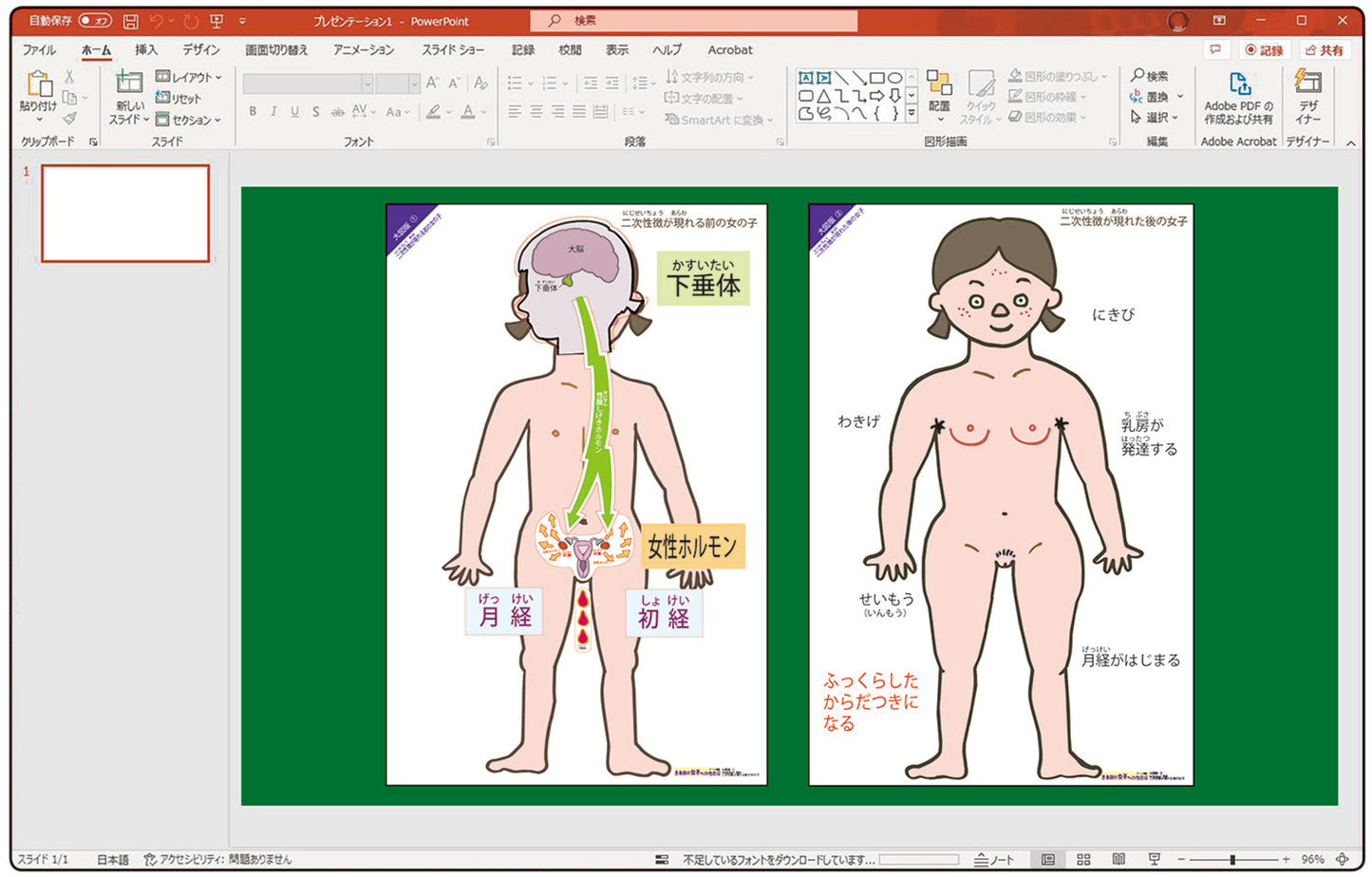
Task: Select the rectangle shape in shapes gallery
Action: tap(877, 78)
